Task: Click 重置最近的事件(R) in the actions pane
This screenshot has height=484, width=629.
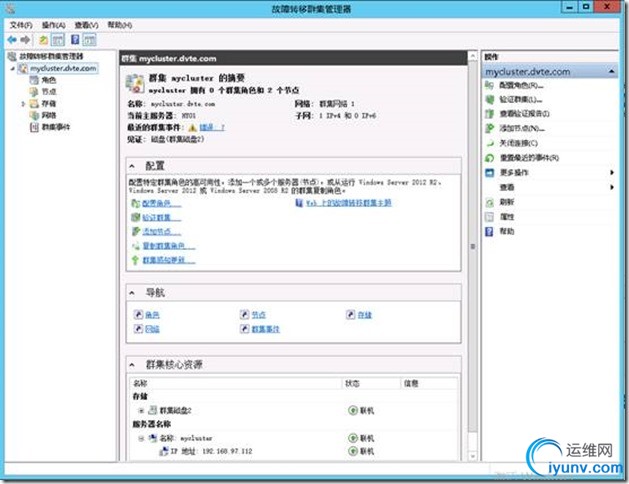Action: tap(529, 158)
